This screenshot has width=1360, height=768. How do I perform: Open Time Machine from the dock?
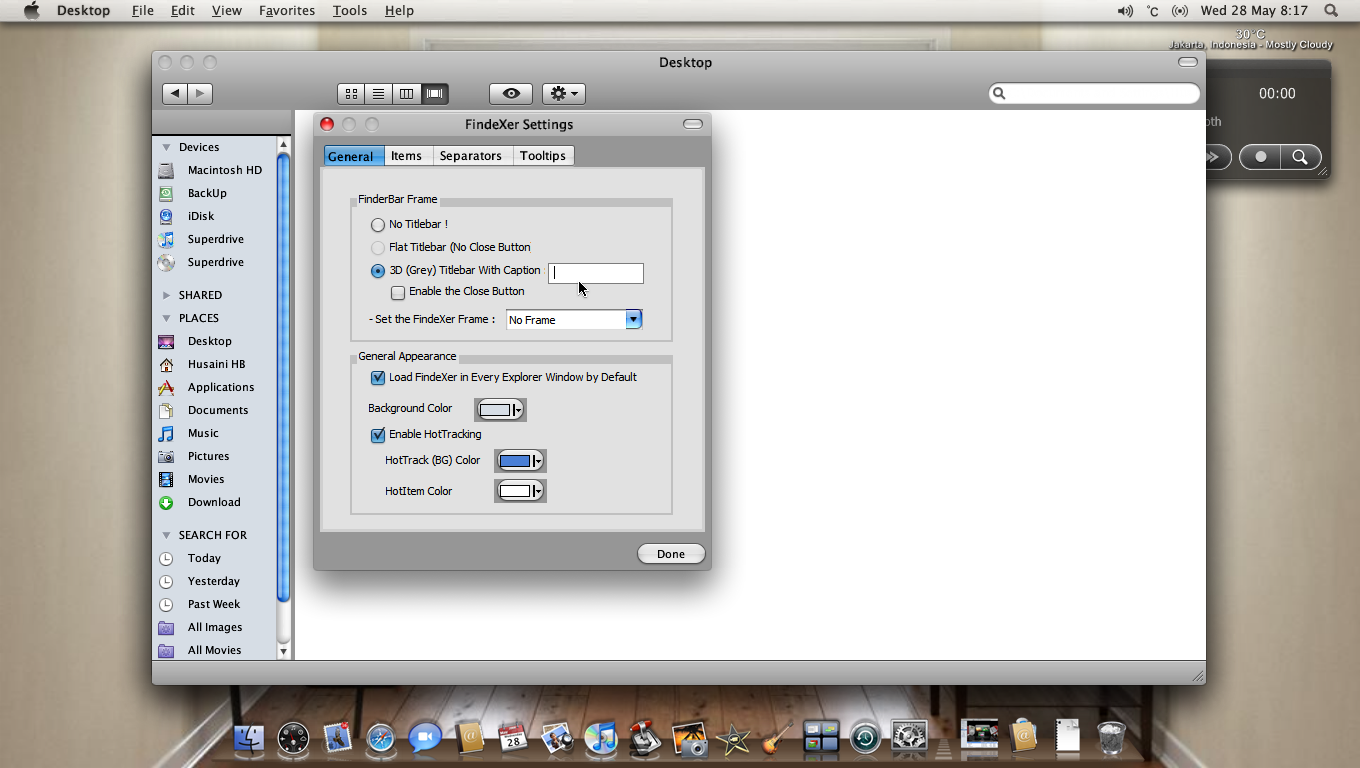pyautogui.click(x=865, y=739)
